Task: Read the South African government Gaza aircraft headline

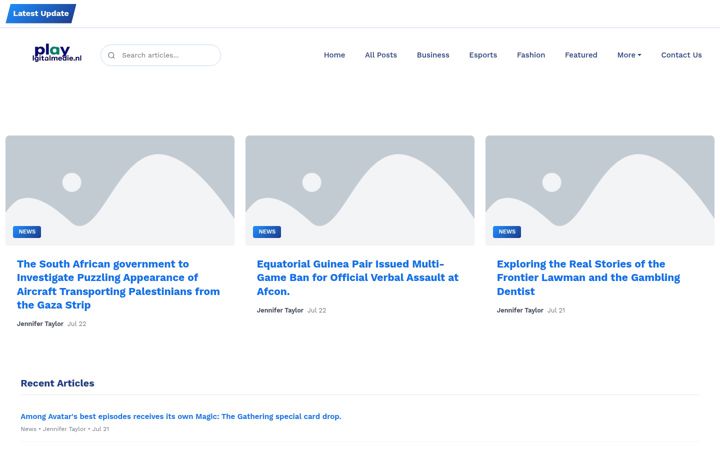Action: click(118, 284)
